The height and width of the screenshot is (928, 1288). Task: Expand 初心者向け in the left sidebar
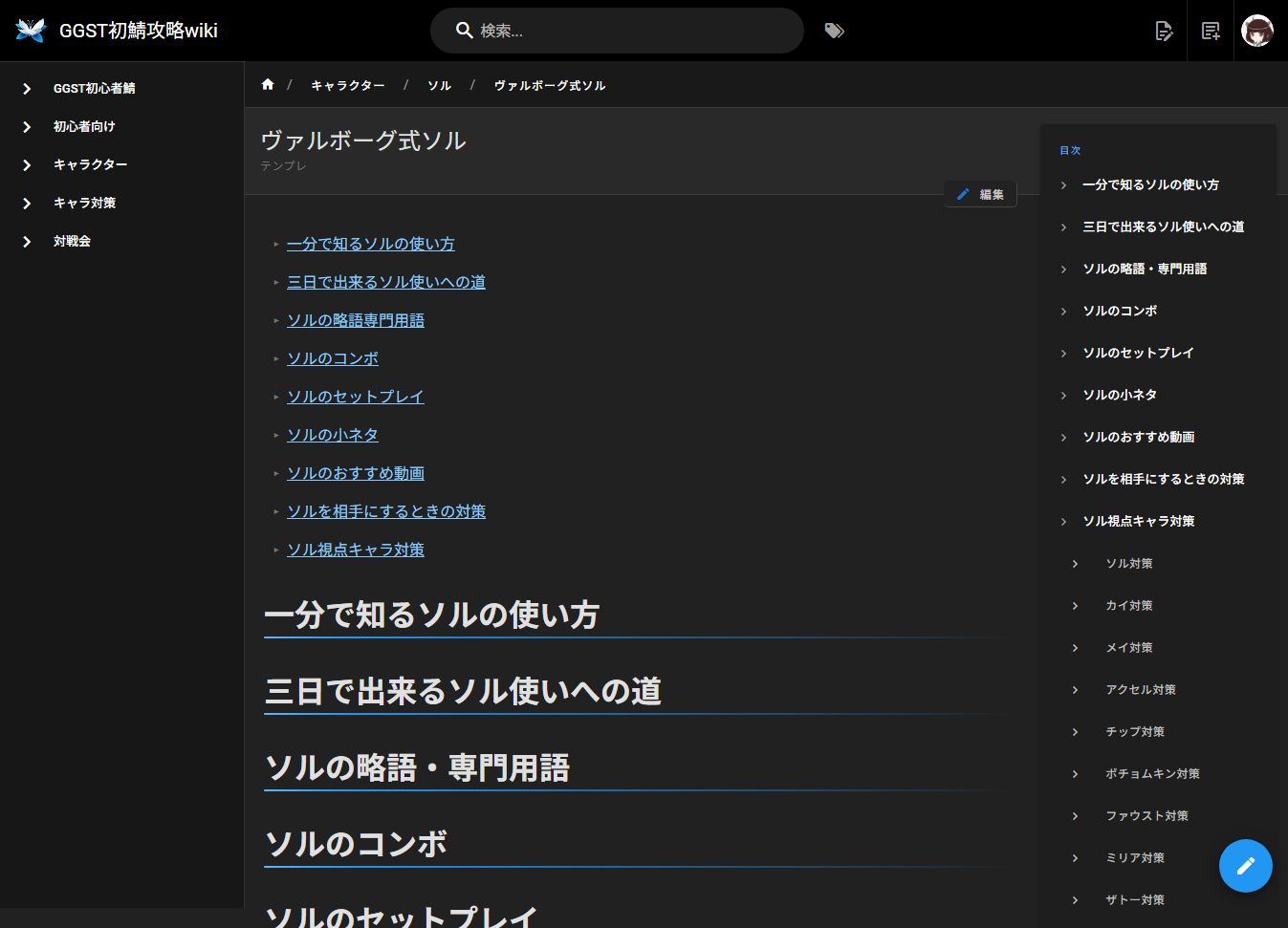(122, 126)
